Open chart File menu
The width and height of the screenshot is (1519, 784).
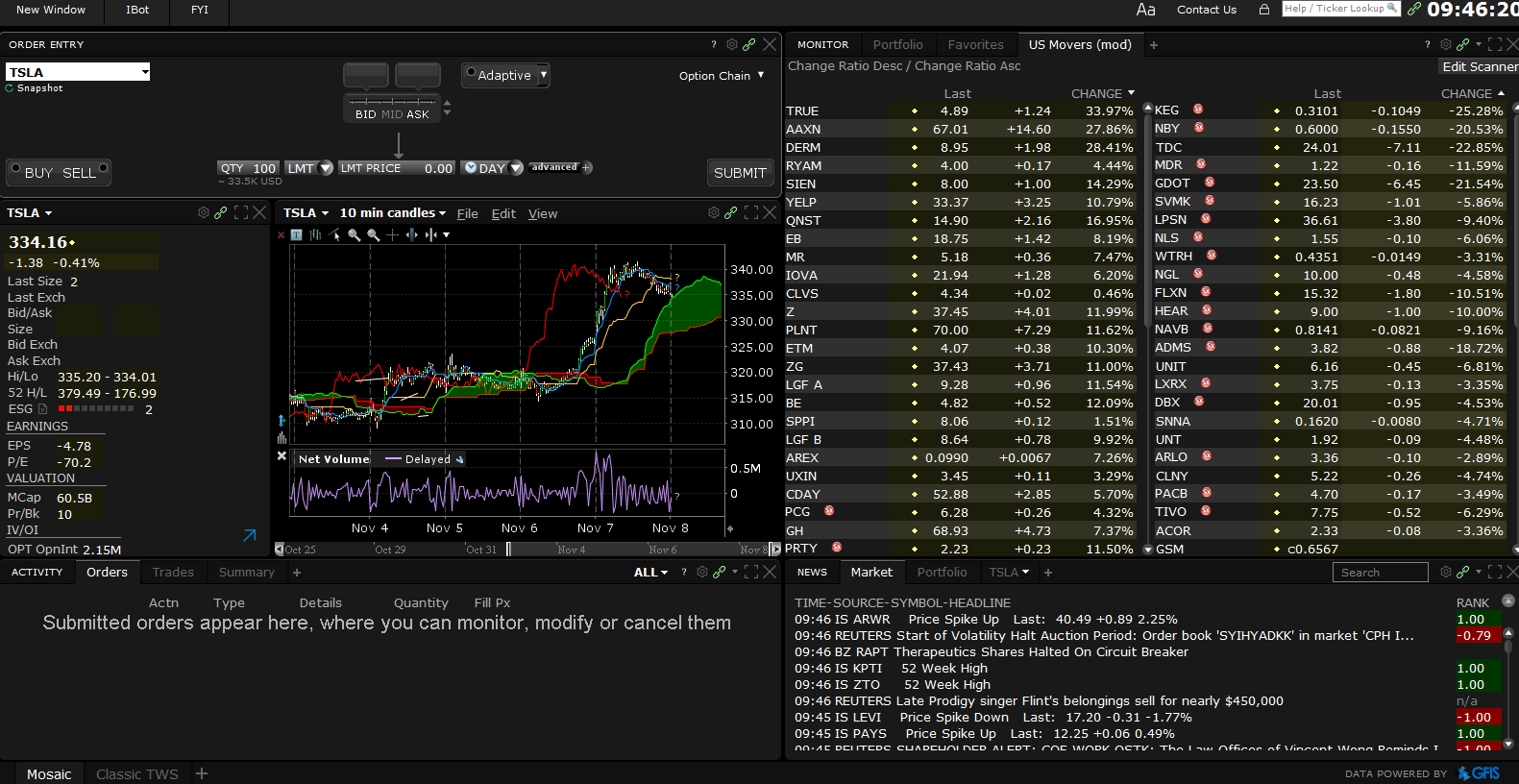[x=467, y=214]
